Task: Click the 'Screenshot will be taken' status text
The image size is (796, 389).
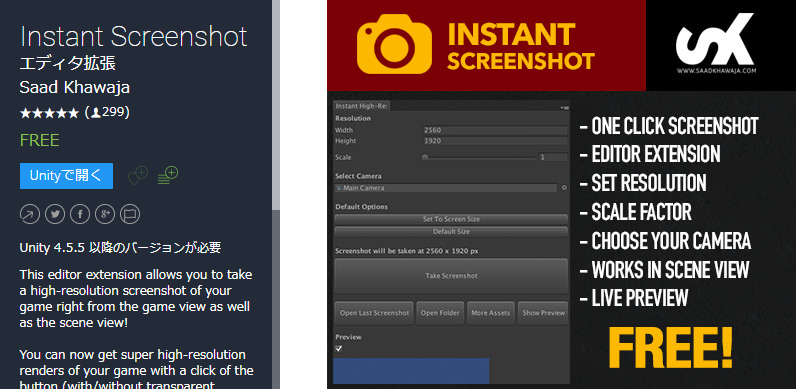Action: point(407,251)
